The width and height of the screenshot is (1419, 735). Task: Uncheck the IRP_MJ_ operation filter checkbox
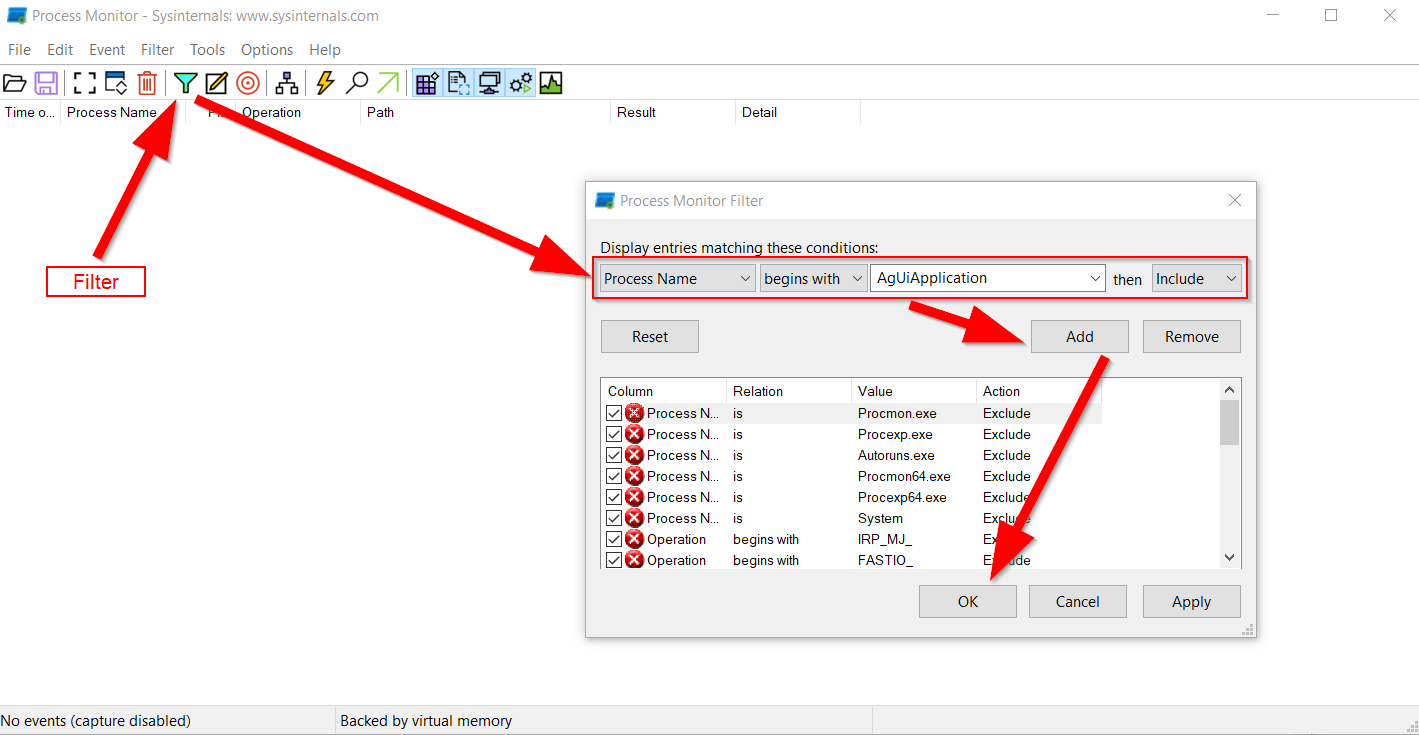click(614, 539)
